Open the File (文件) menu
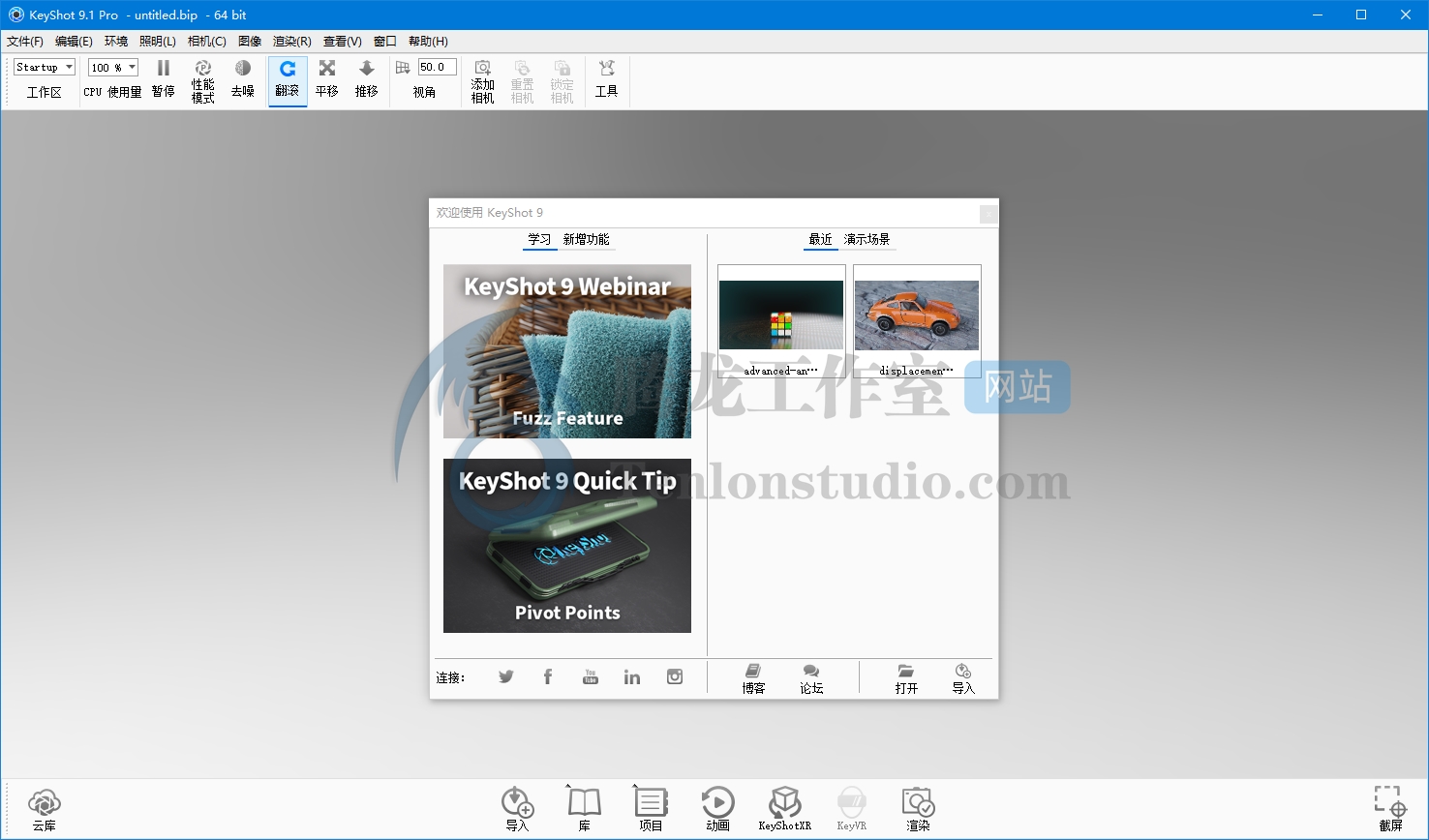 [25, 42]
